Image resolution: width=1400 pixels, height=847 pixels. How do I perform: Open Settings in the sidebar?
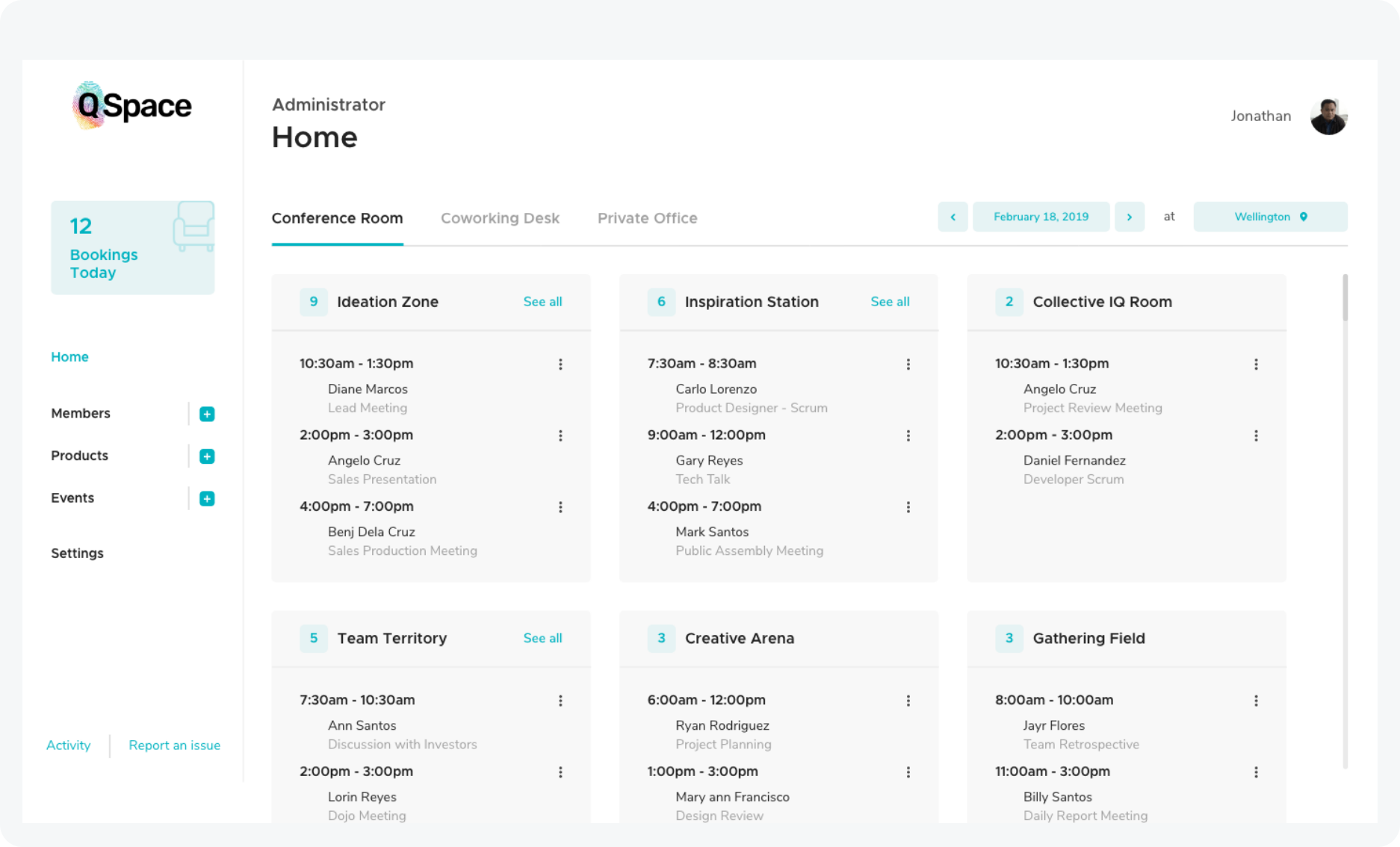(77, 553)
